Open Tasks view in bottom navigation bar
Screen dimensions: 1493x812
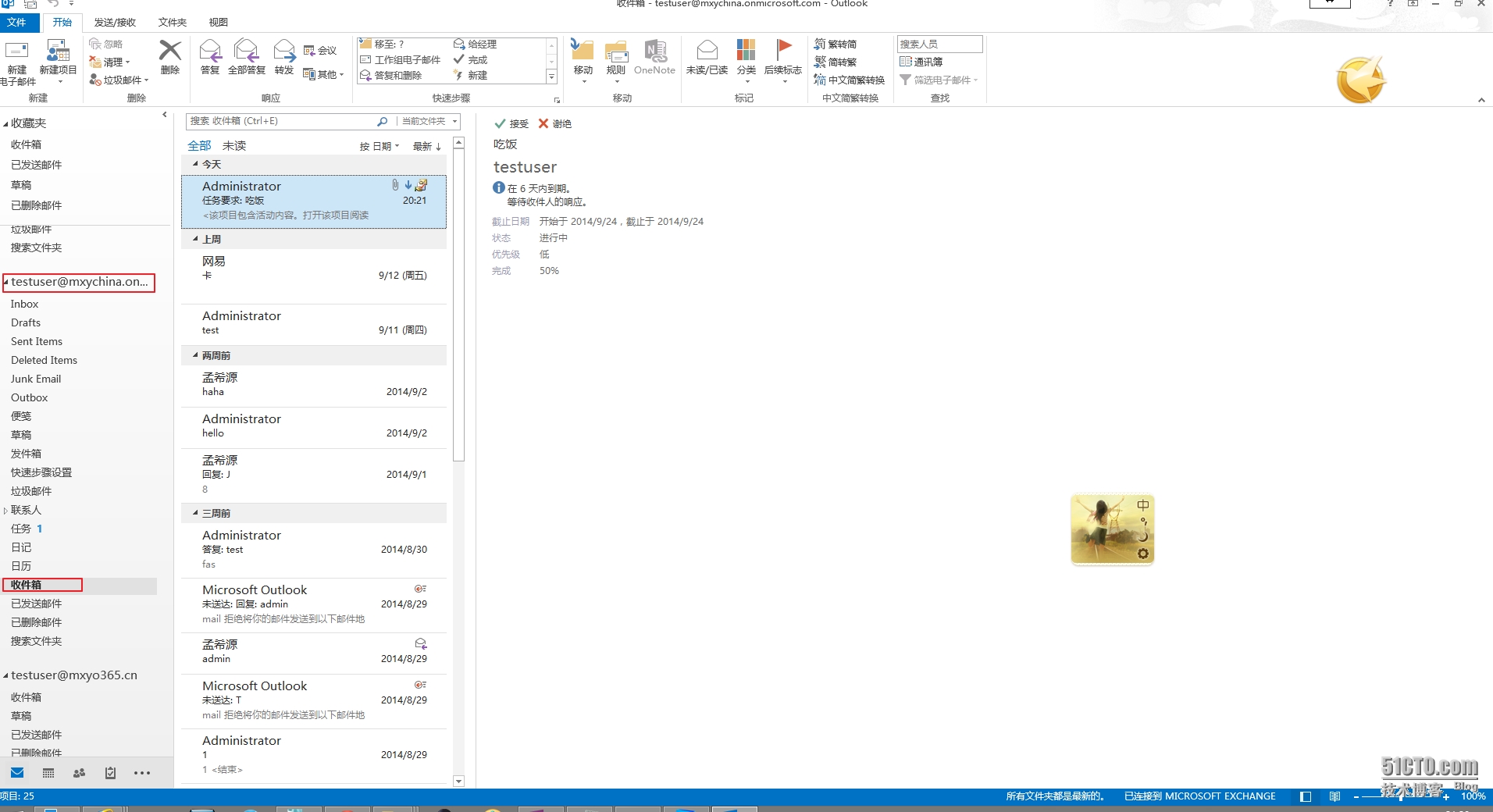(110, 773)
